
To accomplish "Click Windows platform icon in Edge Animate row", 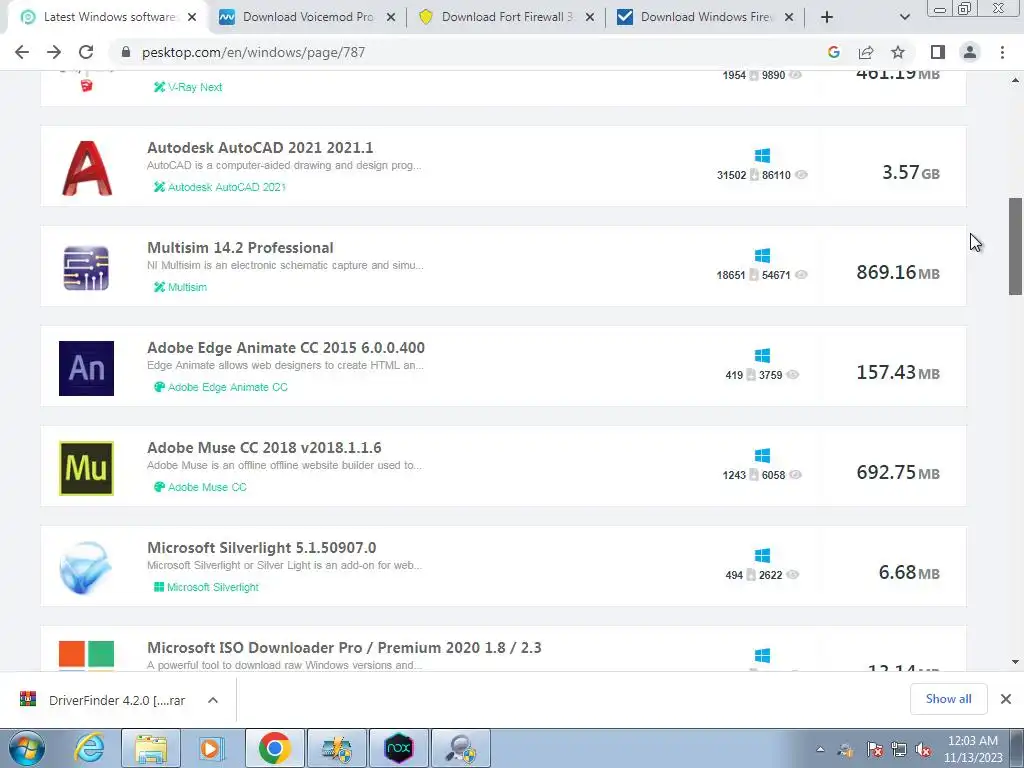I will pos(762,355).
